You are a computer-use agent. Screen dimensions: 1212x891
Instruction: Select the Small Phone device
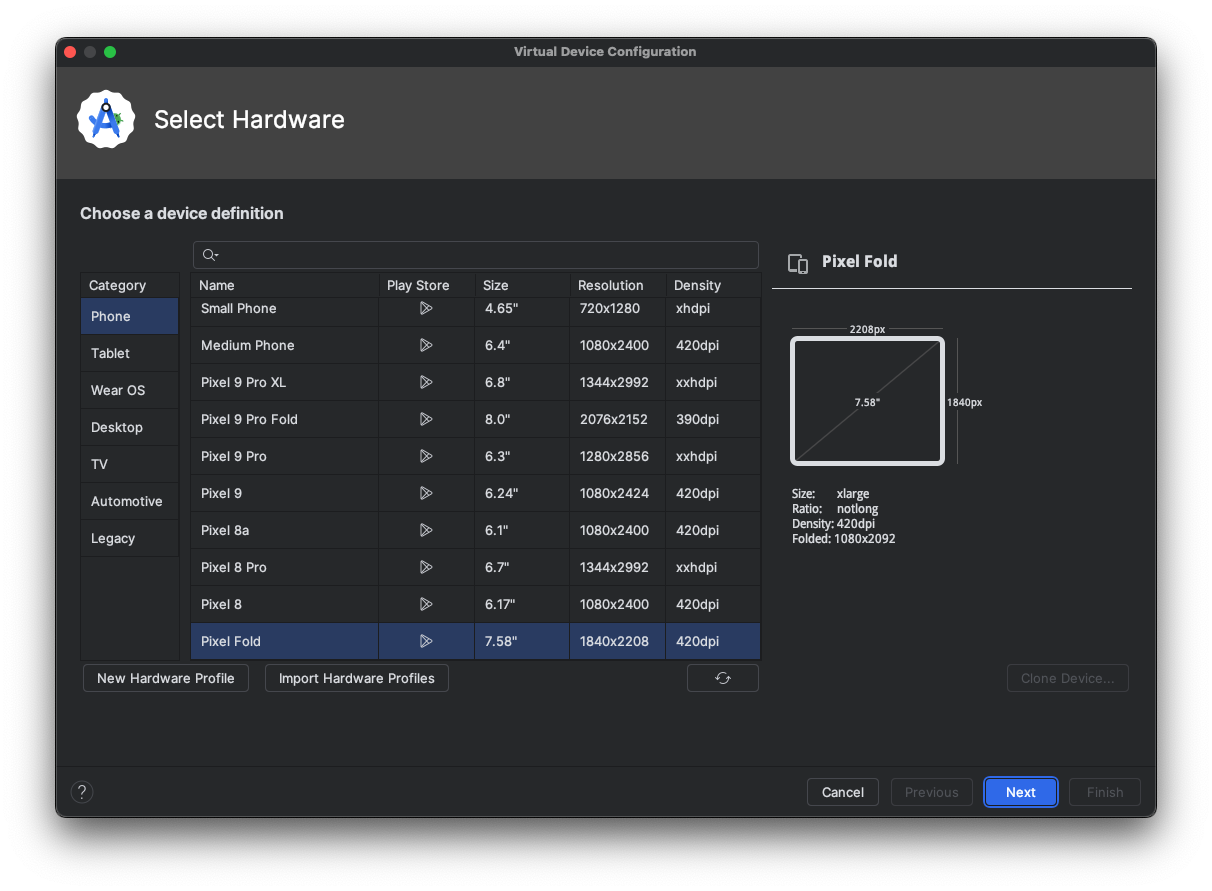pos(239,308)
